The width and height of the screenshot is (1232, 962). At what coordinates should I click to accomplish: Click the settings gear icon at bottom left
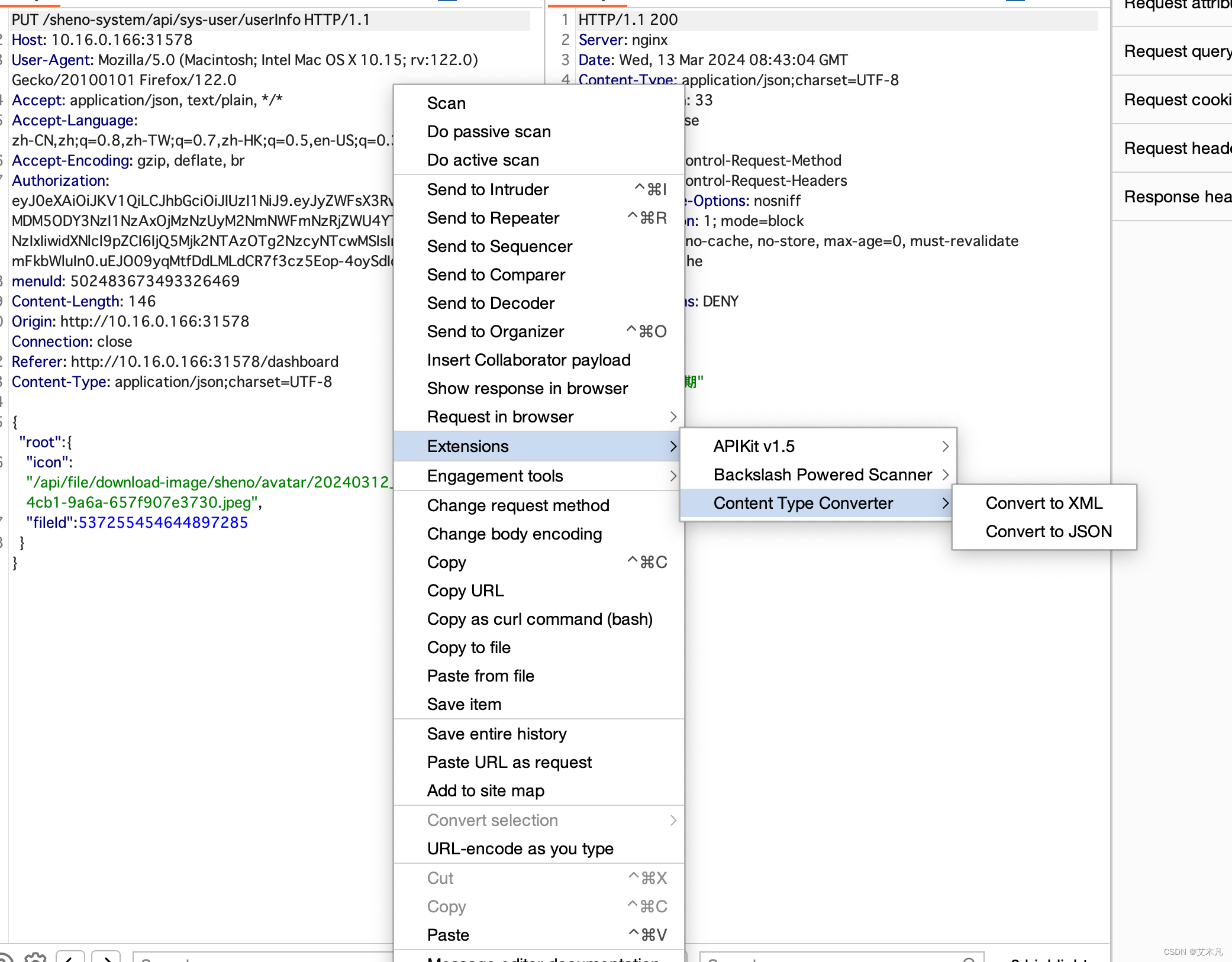[x=36, y=958]
